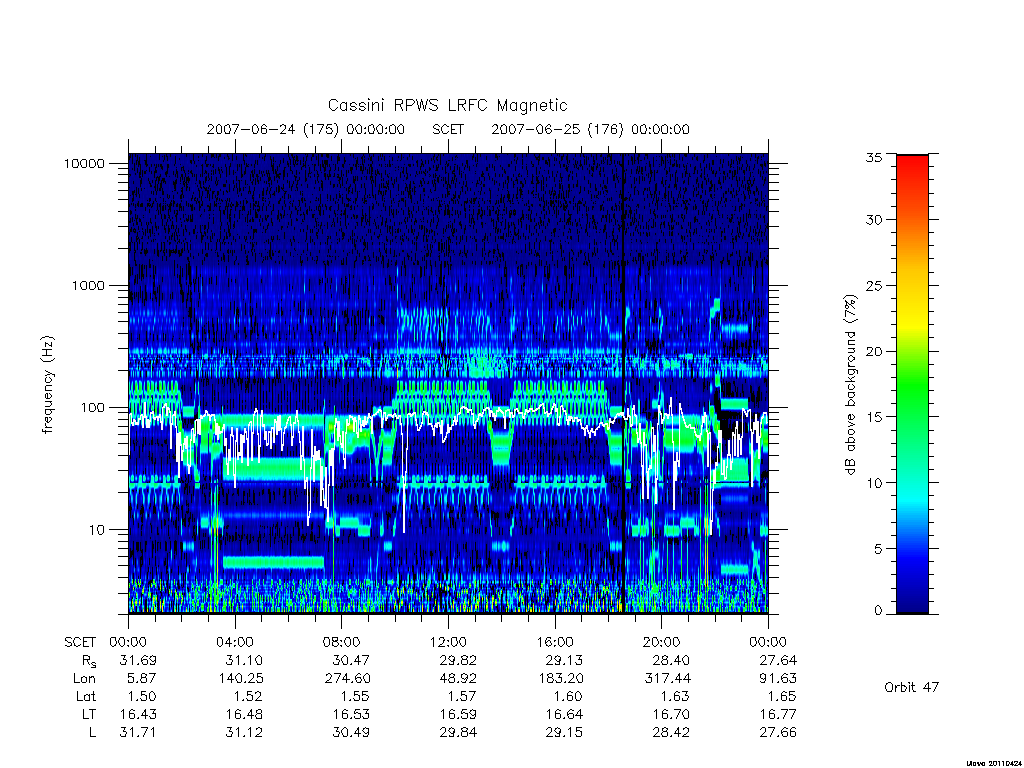Click the 'Orbit 47' label

tap(912, 687)
